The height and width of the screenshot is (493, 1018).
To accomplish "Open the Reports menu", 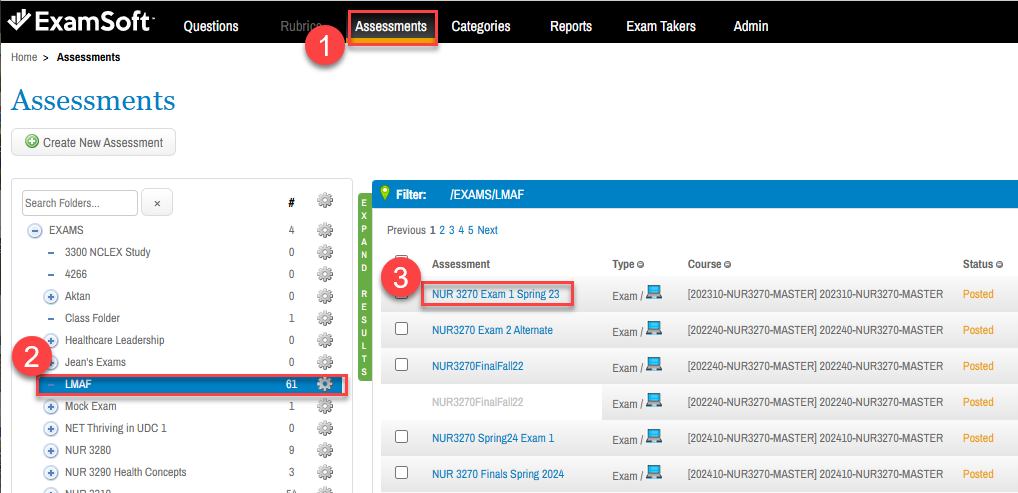I will tap(571, 27).
